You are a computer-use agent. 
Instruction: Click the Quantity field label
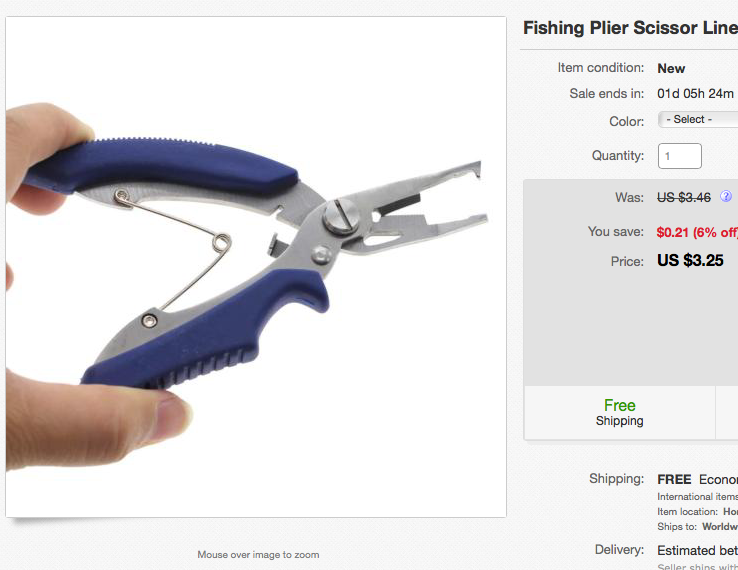click(618, 156)
